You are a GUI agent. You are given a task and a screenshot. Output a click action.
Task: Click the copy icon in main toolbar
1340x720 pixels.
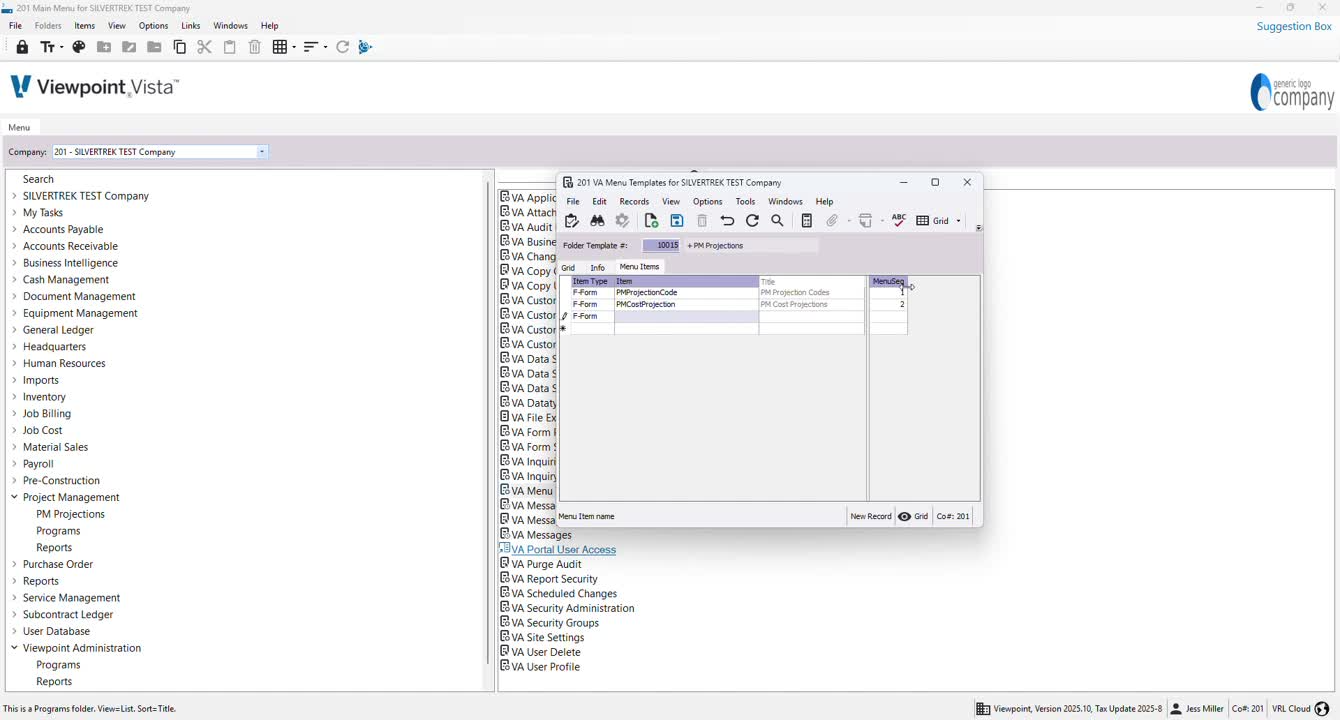(180, 47)
